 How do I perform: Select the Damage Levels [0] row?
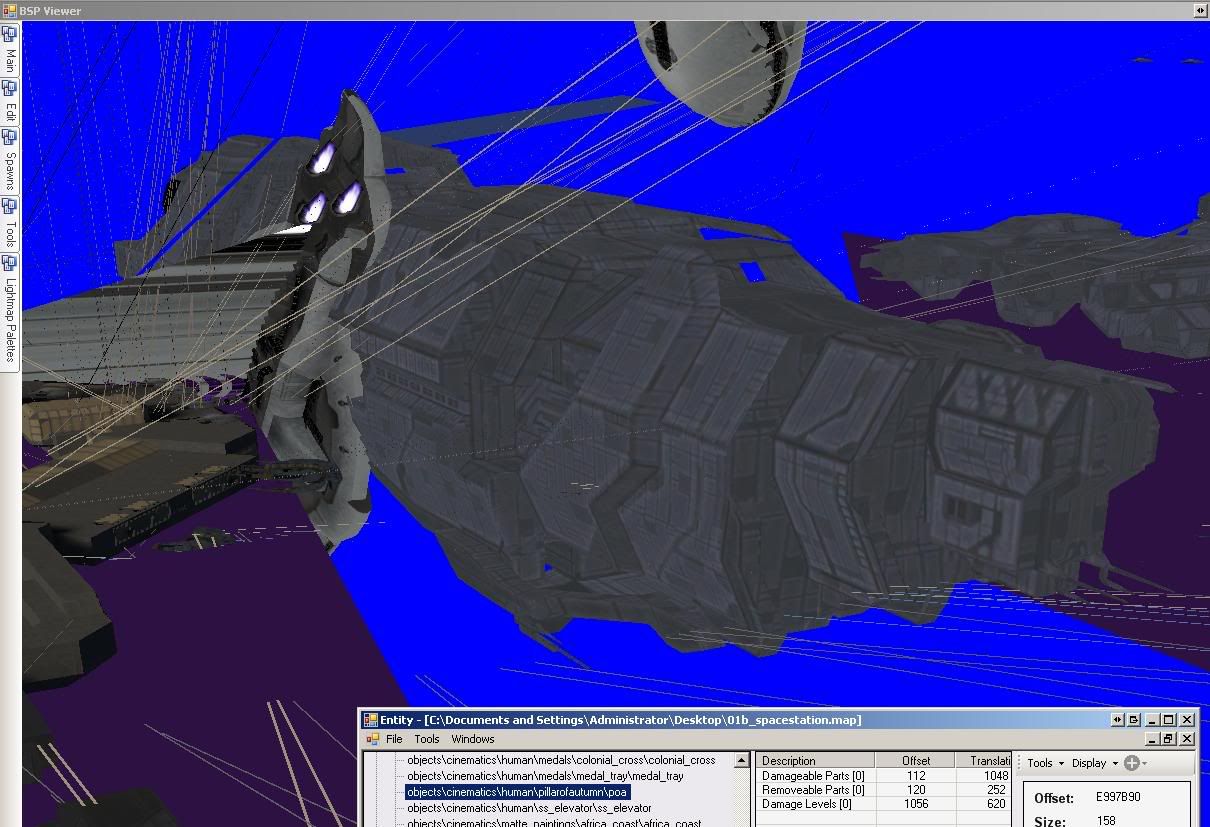[884, 804]
